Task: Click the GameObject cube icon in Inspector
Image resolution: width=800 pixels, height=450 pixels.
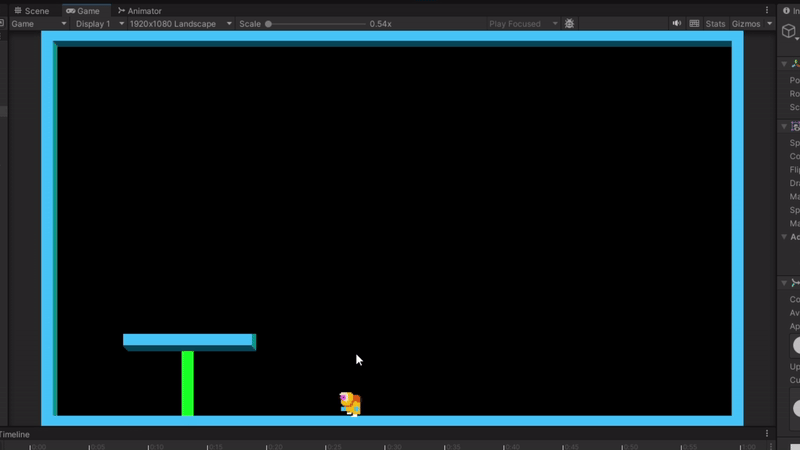Action: click(789, 31)
